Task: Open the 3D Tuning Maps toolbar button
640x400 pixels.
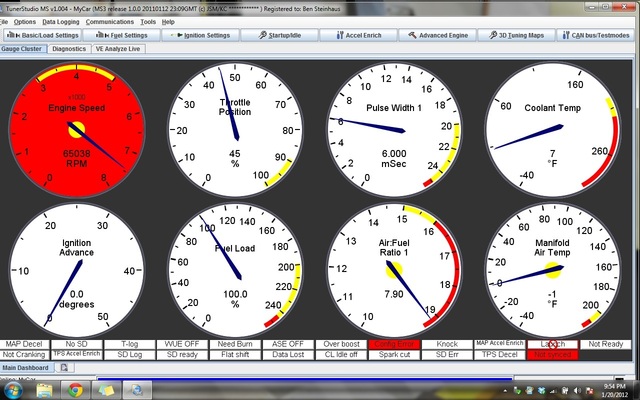Action: tap(517, 36)
